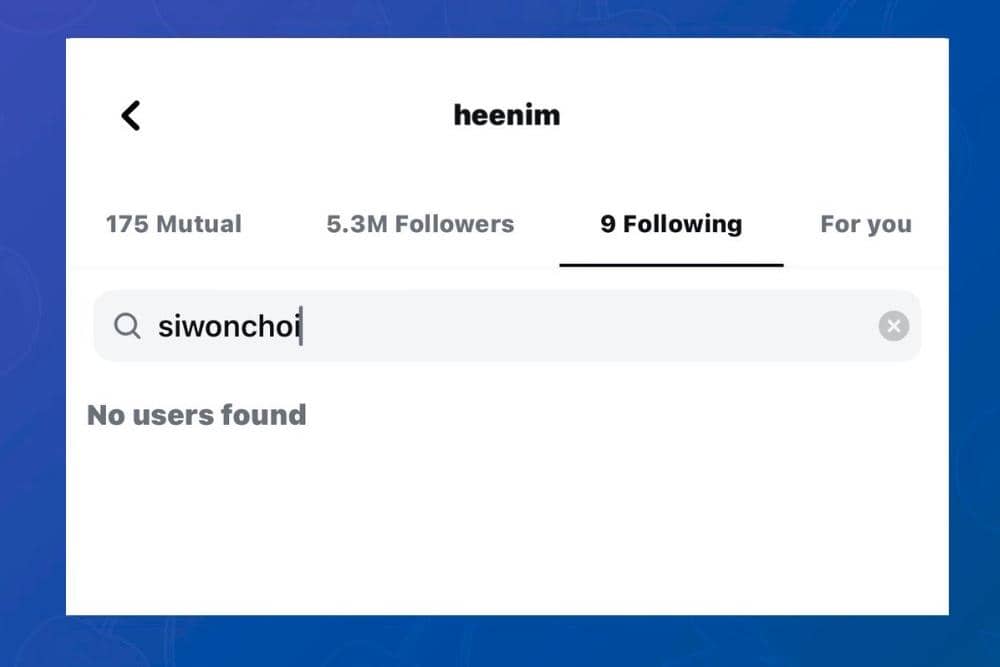
Task: Show the For you tab
Action: (x=865, y=224)
